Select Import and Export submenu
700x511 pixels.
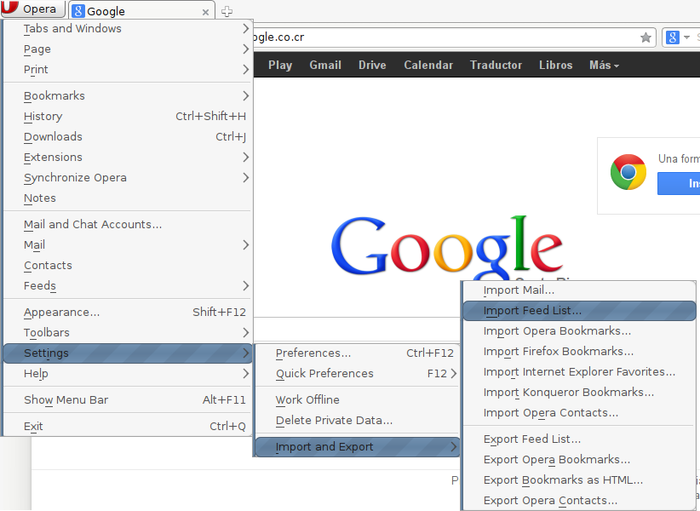pos(358,447)
